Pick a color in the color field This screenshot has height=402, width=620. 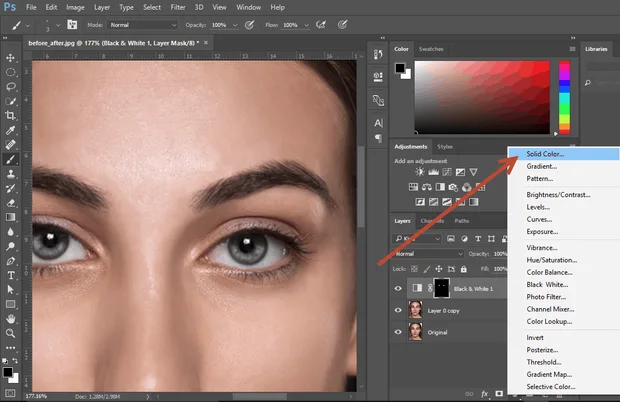click(x=482, y=97)
